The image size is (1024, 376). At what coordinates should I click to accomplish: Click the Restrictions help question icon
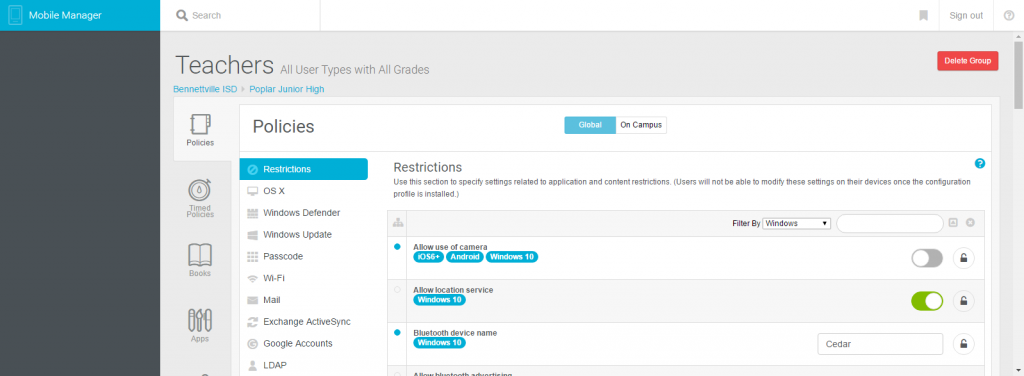(x=980, y=163)
